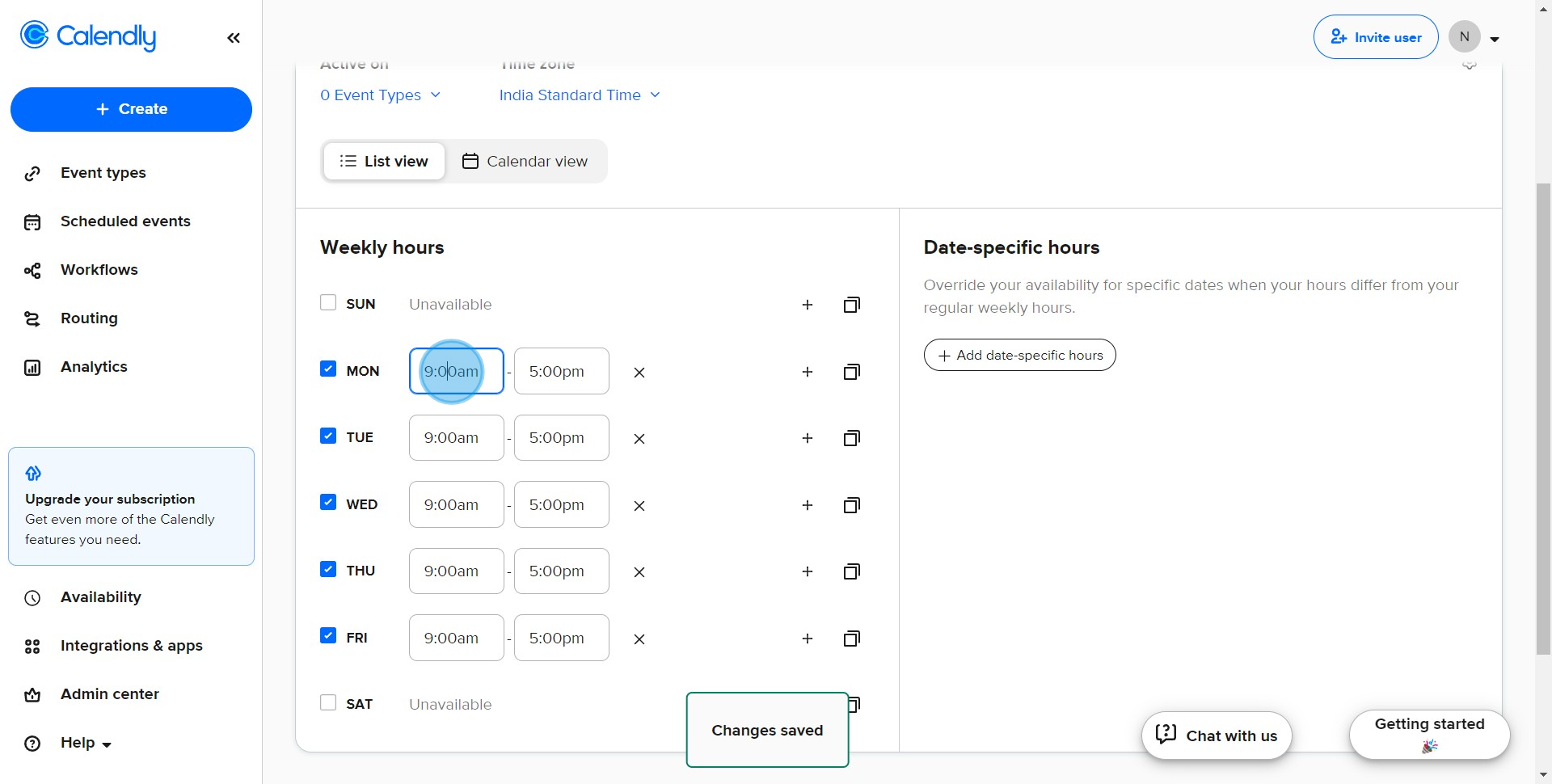Enable Saturday availability checkbox

click(328, 702)
